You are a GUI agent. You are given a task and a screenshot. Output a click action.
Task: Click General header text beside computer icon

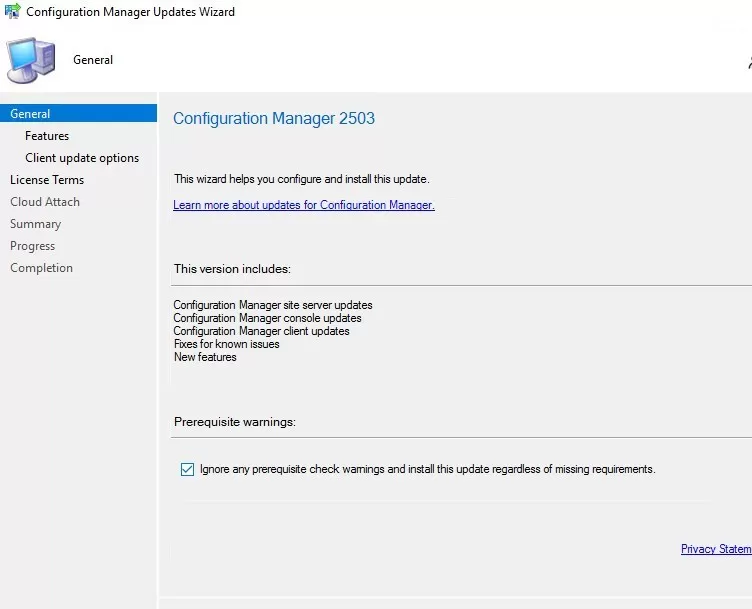pyautogui.click(x=93, y=60)
